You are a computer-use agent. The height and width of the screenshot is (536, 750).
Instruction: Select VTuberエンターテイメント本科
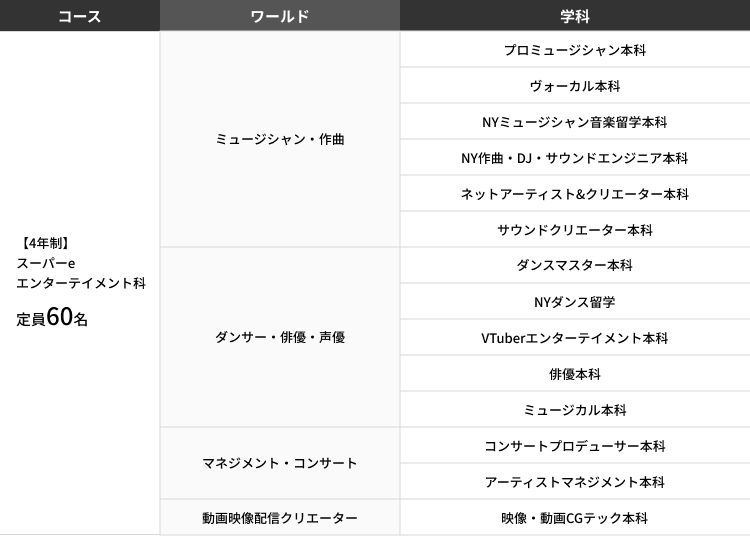tap(575, 338)
